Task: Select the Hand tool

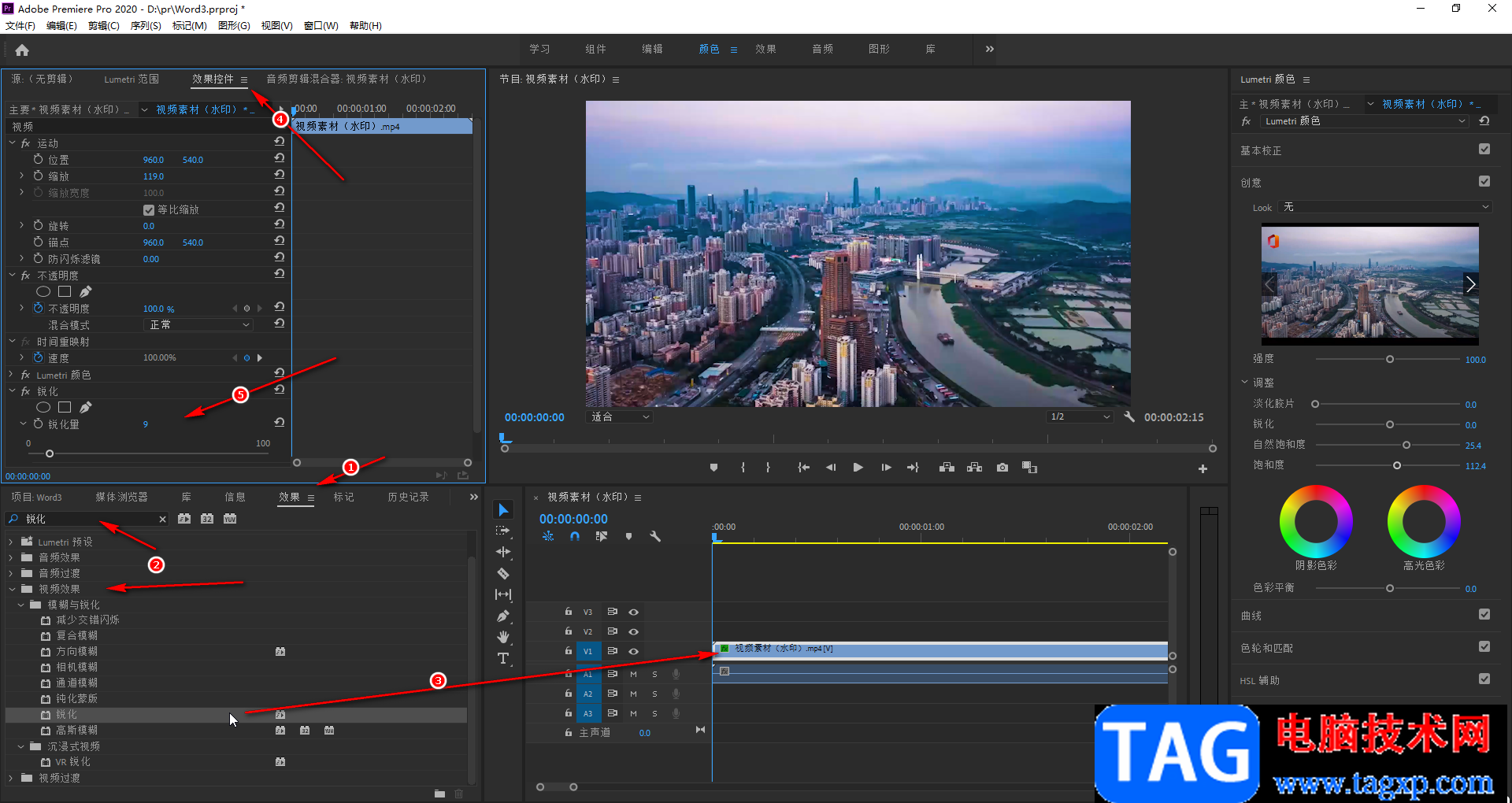Action: click(x=503, y=637)
